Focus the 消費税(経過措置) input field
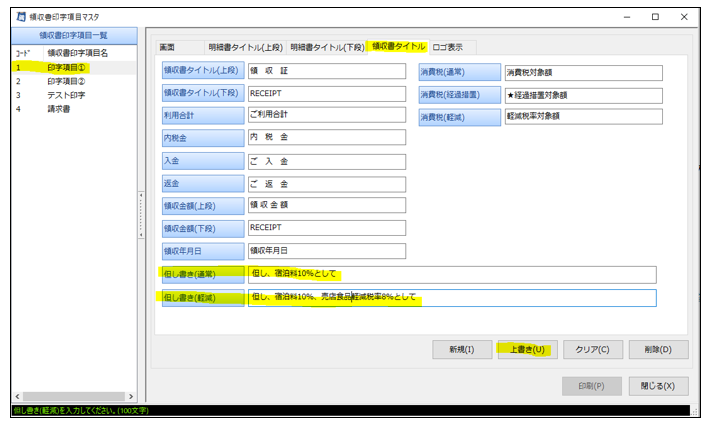The width and height of the screenshot is (714, 432). [x=584, y=95]
